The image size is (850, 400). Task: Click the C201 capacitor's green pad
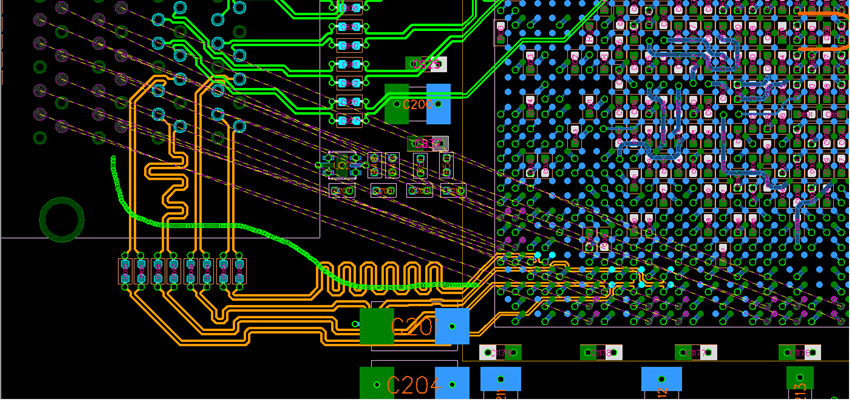376,326
